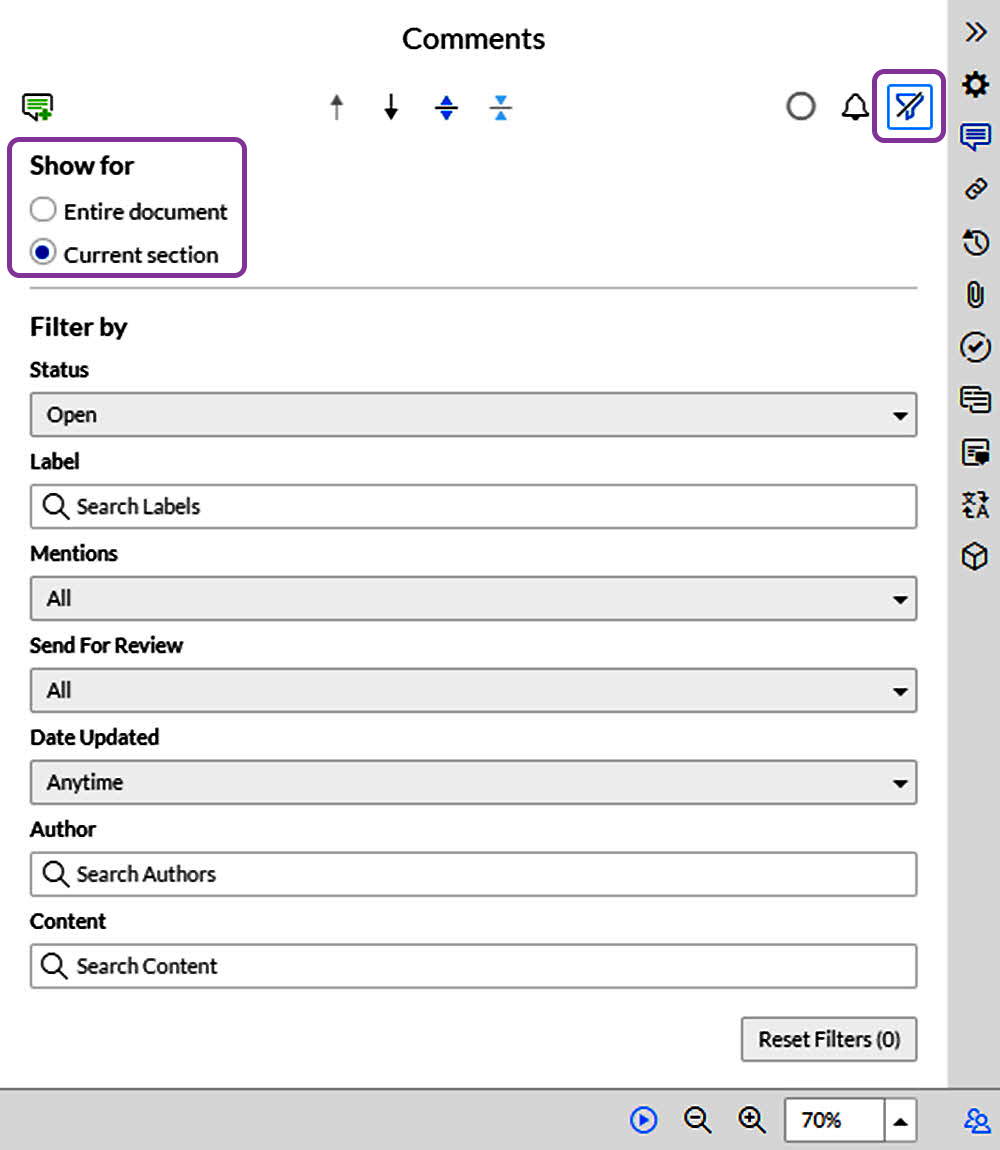Click the notifications bell icon
1000x1150 pixels.
tap(854, 107)
